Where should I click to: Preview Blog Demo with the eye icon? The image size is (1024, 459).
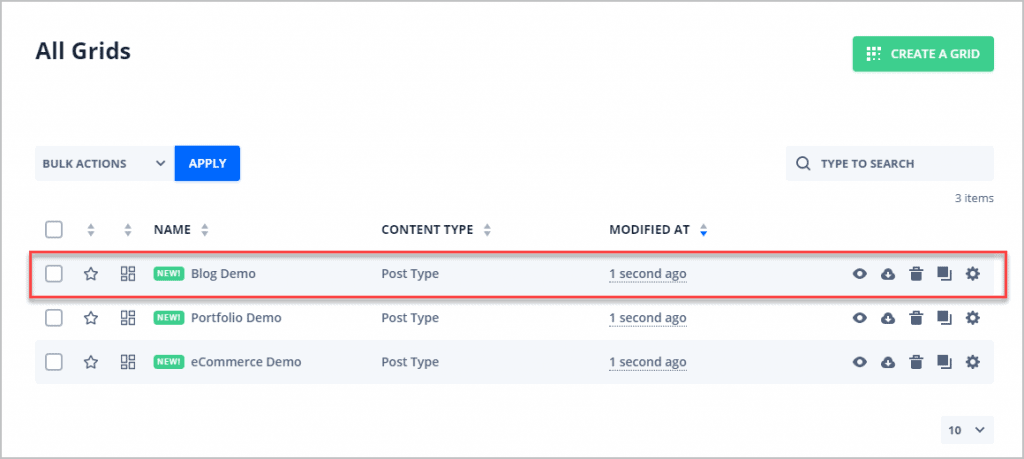pyautogui.click(x=859, y=274)
